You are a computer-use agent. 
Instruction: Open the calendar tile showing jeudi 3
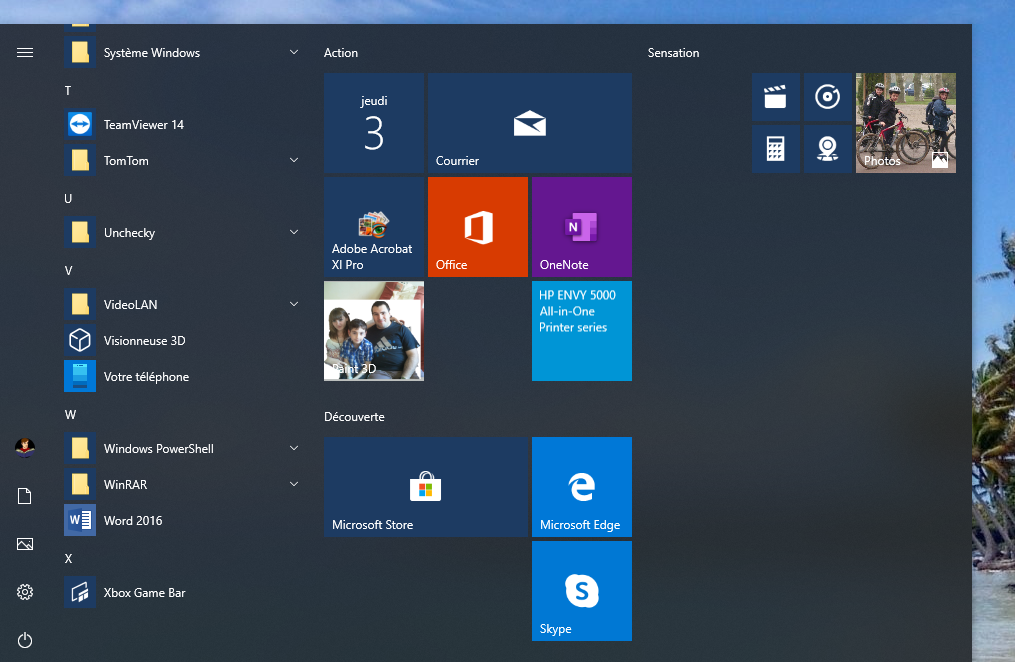click(374, 123)
